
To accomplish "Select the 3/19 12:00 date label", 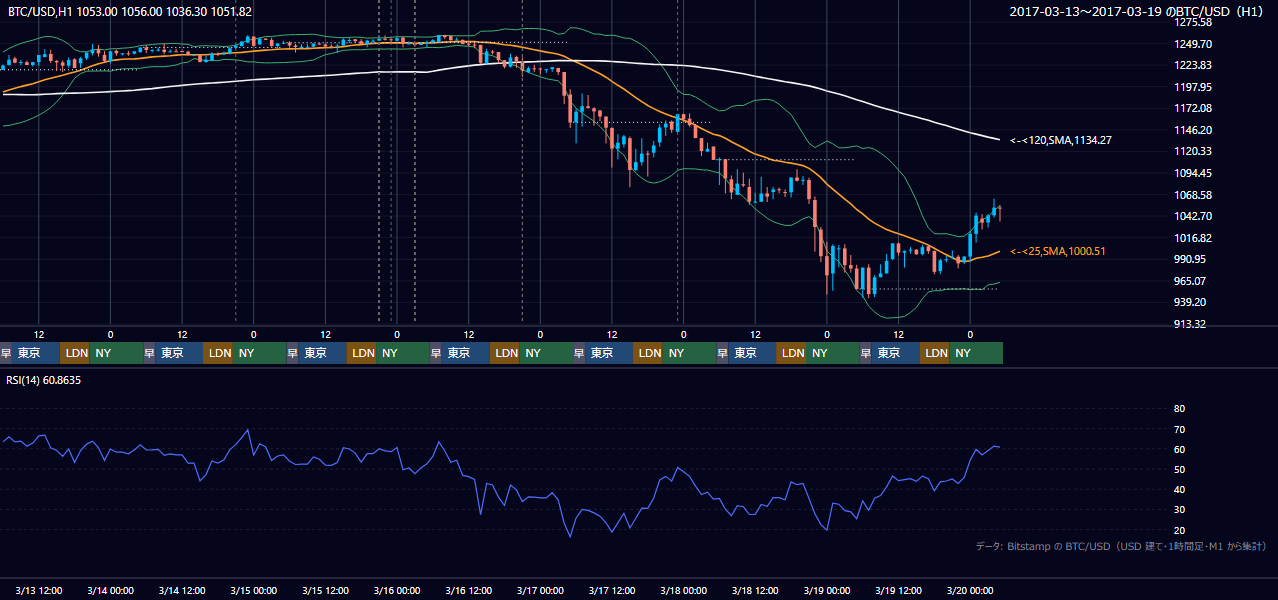I will pyautogui.click(x=898, y=590).
